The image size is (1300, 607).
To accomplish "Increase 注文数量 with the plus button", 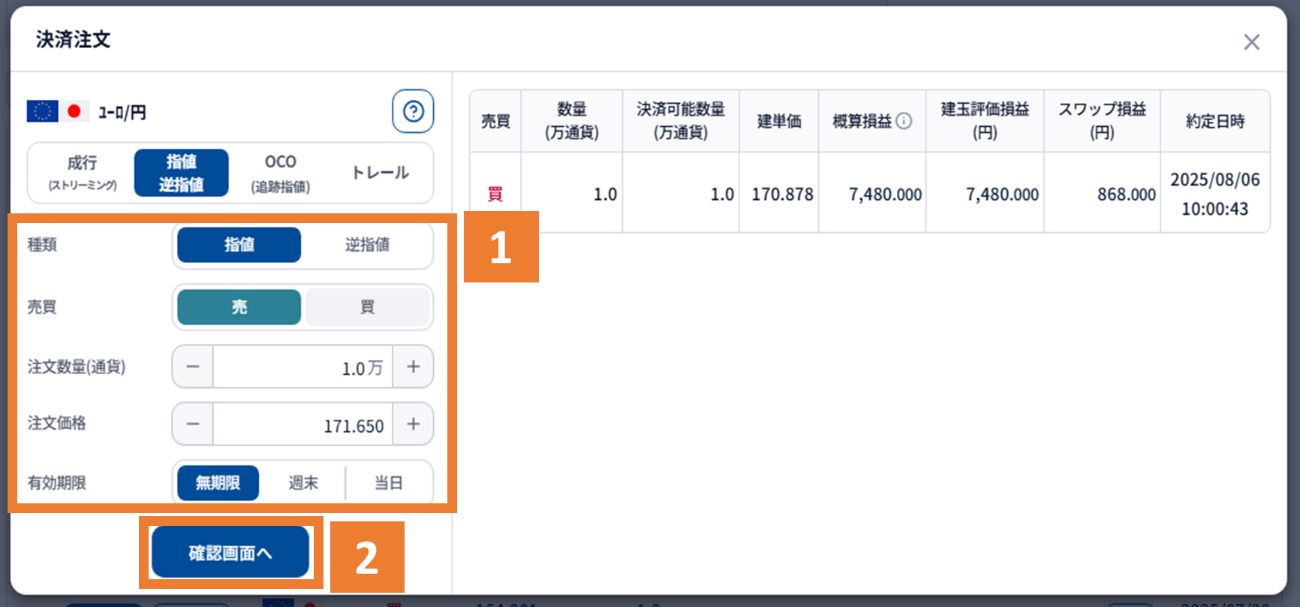I will point(413,367).
